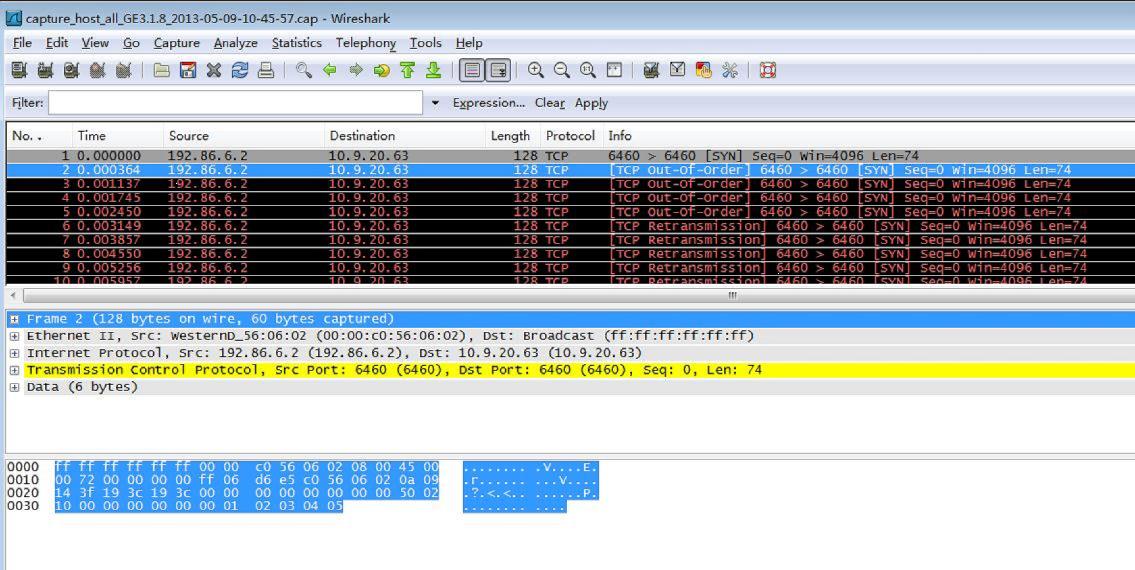This screenshot has width=1135, height=570.
Task: Expand the Ethernet II details
Action: click(x=15, y=336)
